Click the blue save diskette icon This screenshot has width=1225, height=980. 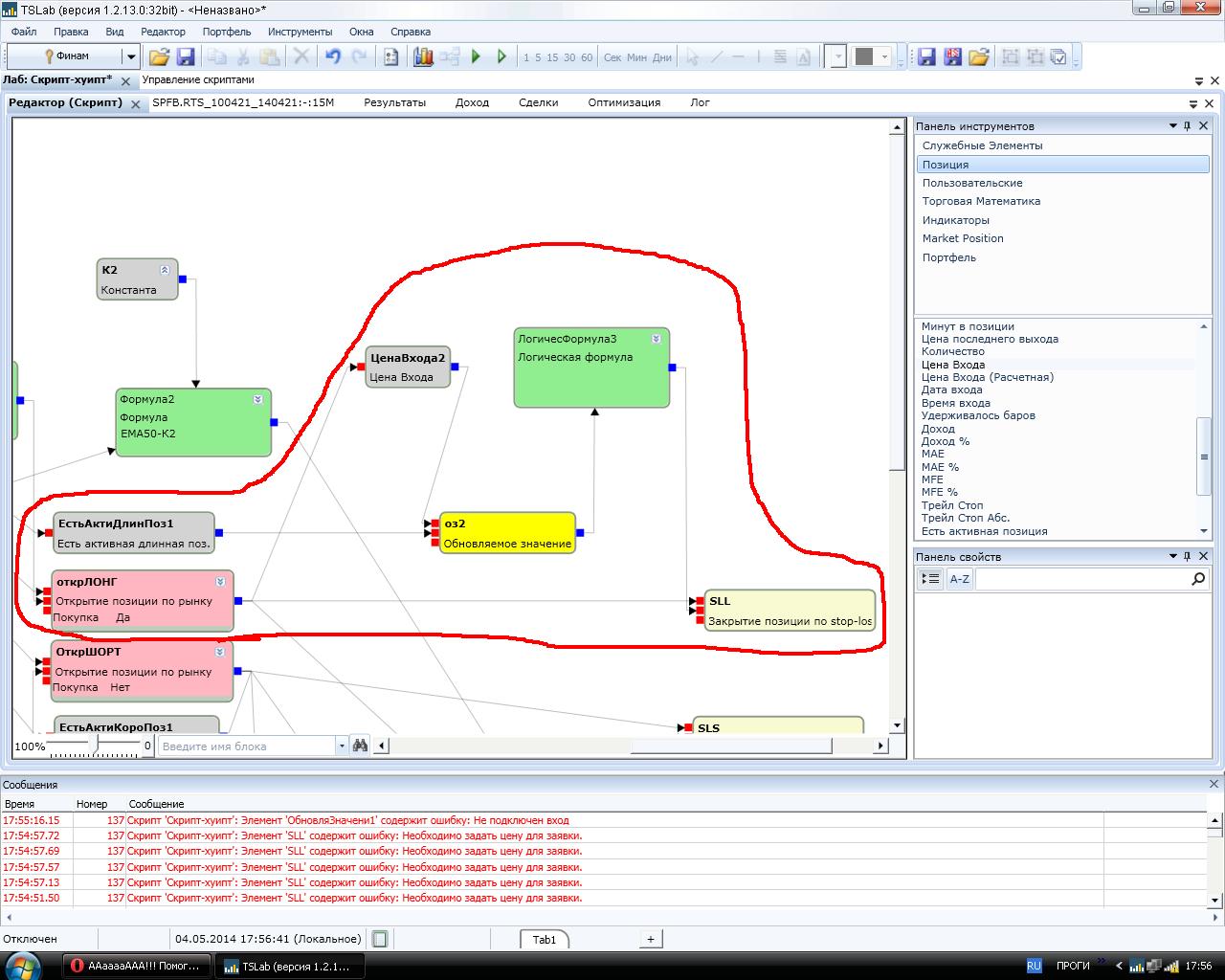pos(186,57)
